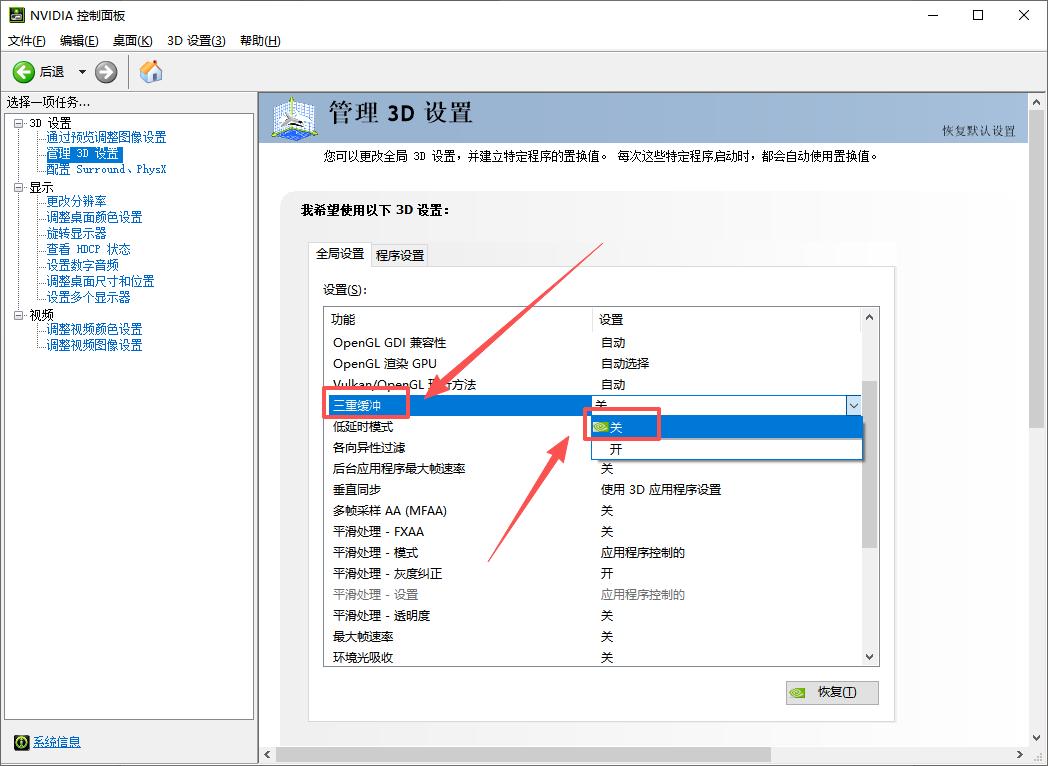Open 调整桌面尺寸和位置 in the tree

(x=100, y=281)
